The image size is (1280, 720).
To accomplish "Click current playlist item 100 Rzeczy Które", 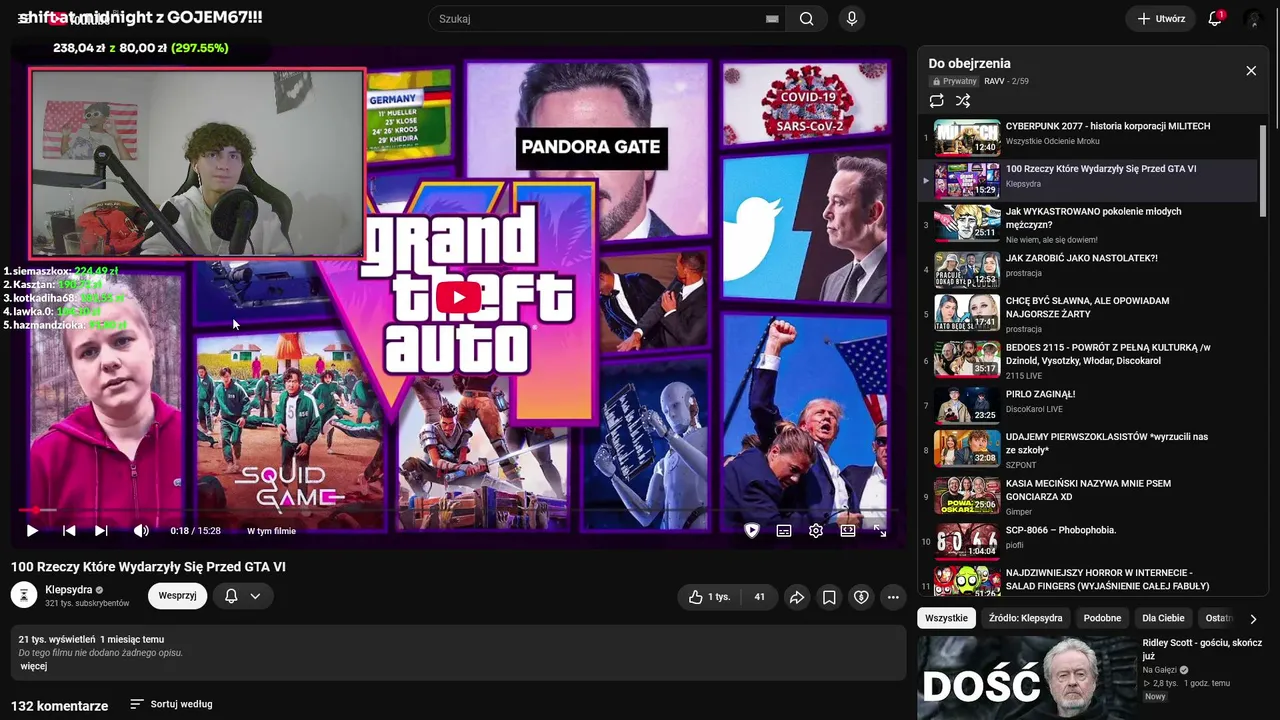I will pos(1088,181).
